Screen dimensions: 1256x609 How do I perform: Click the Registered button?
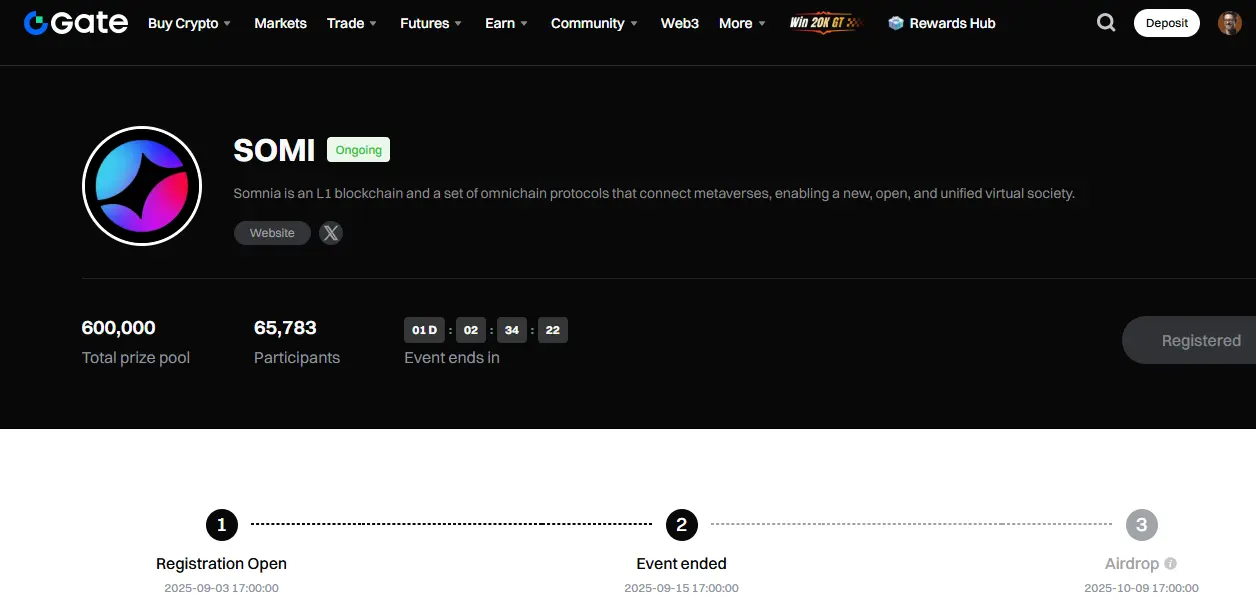[1190, 340]
